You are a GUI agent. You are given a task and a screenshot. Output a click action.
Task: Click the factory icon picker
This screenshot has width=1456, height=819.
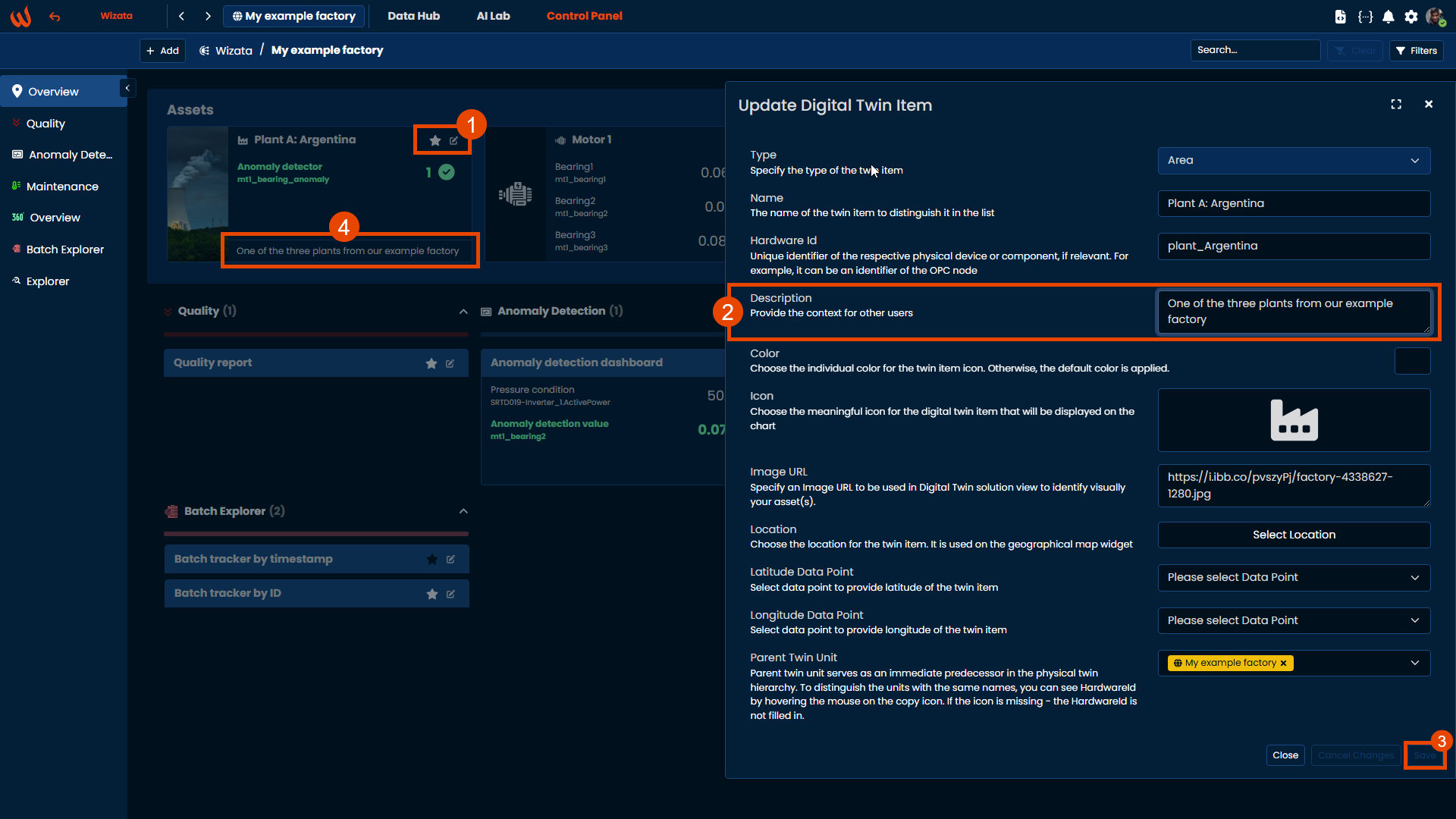point(1294,420)
